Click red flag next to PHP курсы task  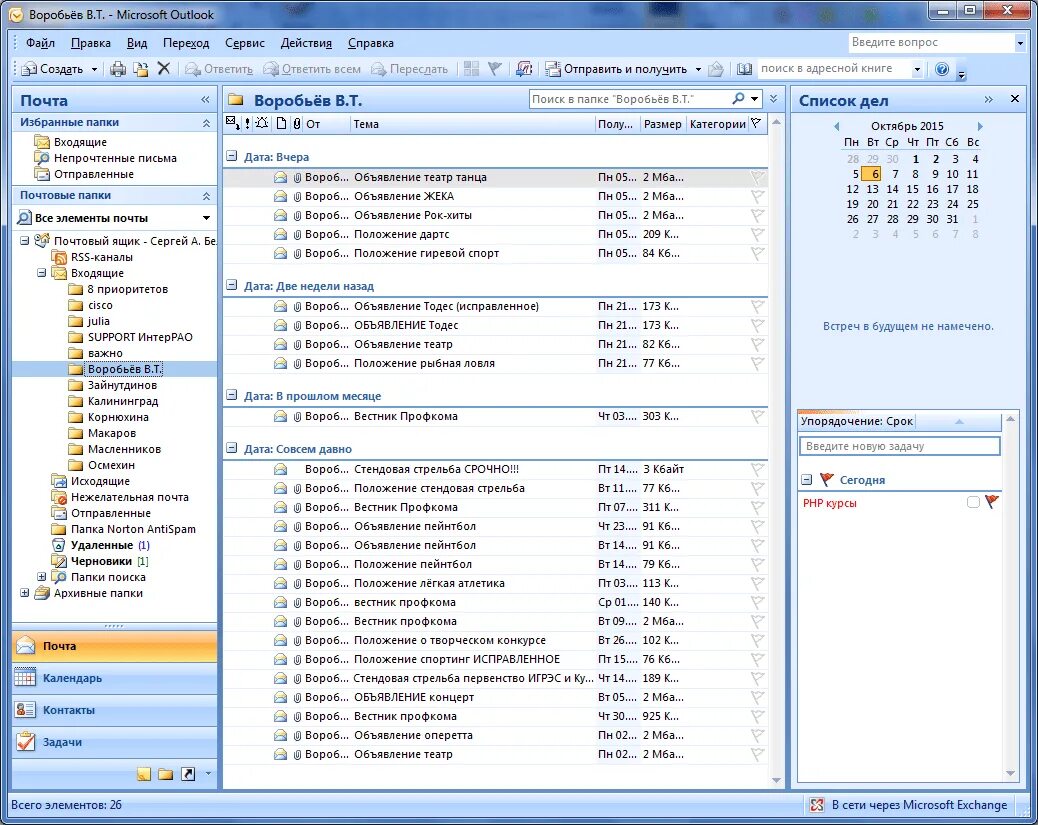(x=991, y=502)
